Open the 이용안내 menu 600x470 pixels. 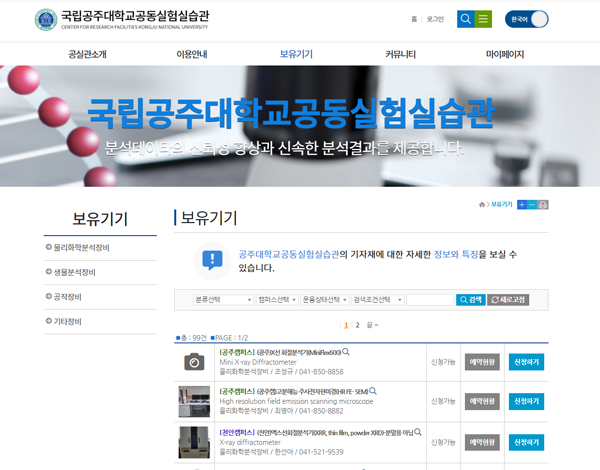[x=192, y=54]
